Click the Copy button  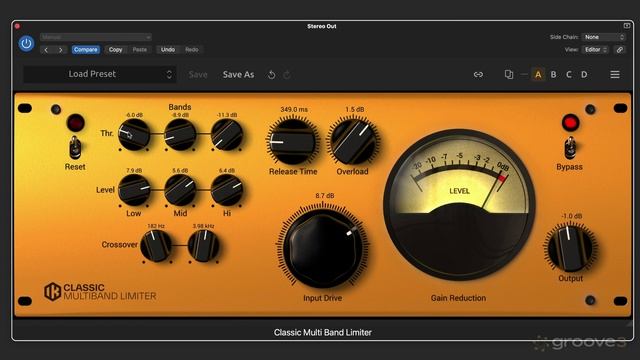(x=116, y=50)
